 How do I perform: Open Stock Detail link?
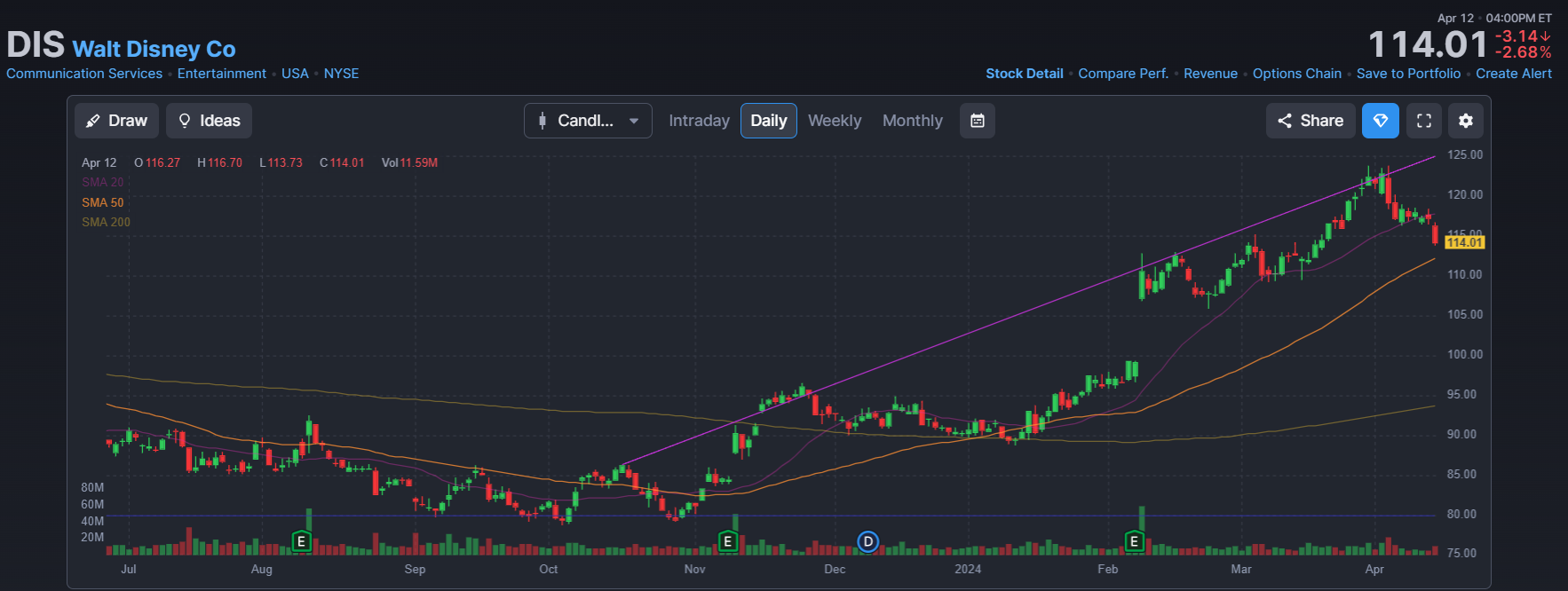point(1025,74)
